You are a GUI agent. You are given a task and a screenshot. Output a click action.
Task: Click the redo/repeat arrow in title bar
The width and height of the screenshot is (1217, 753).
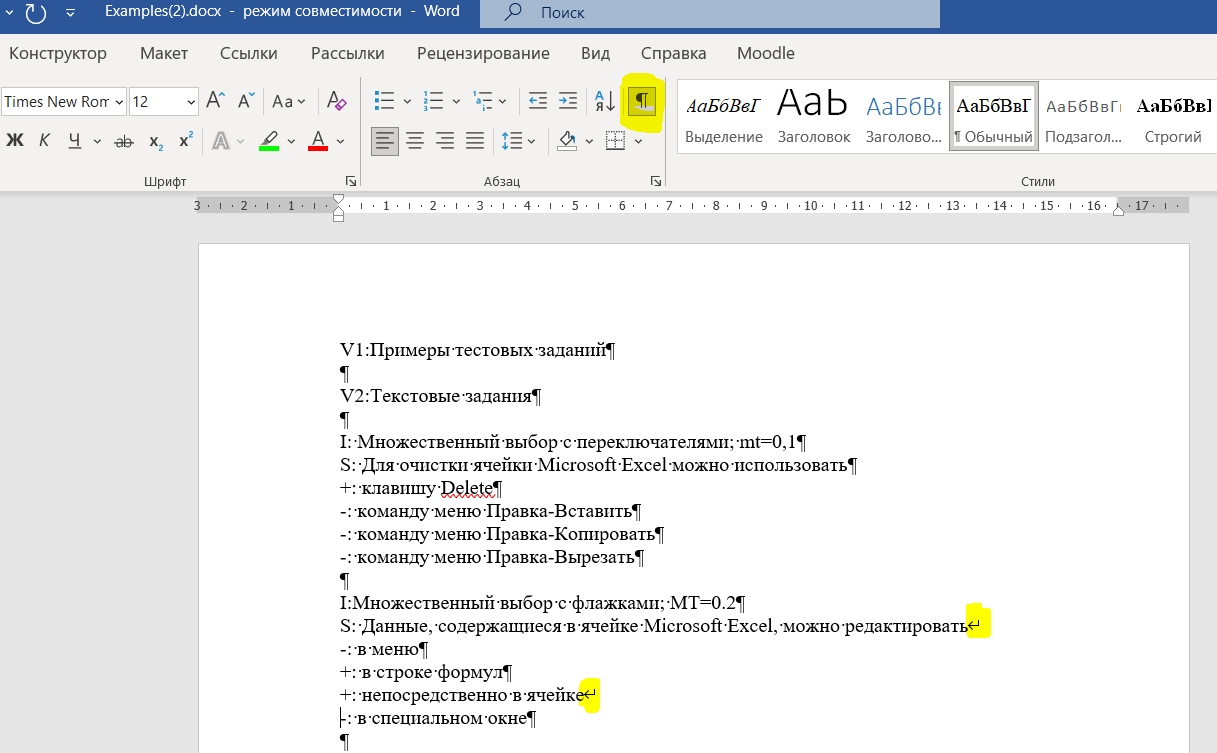pyautogui.click(x=36, y=13)
